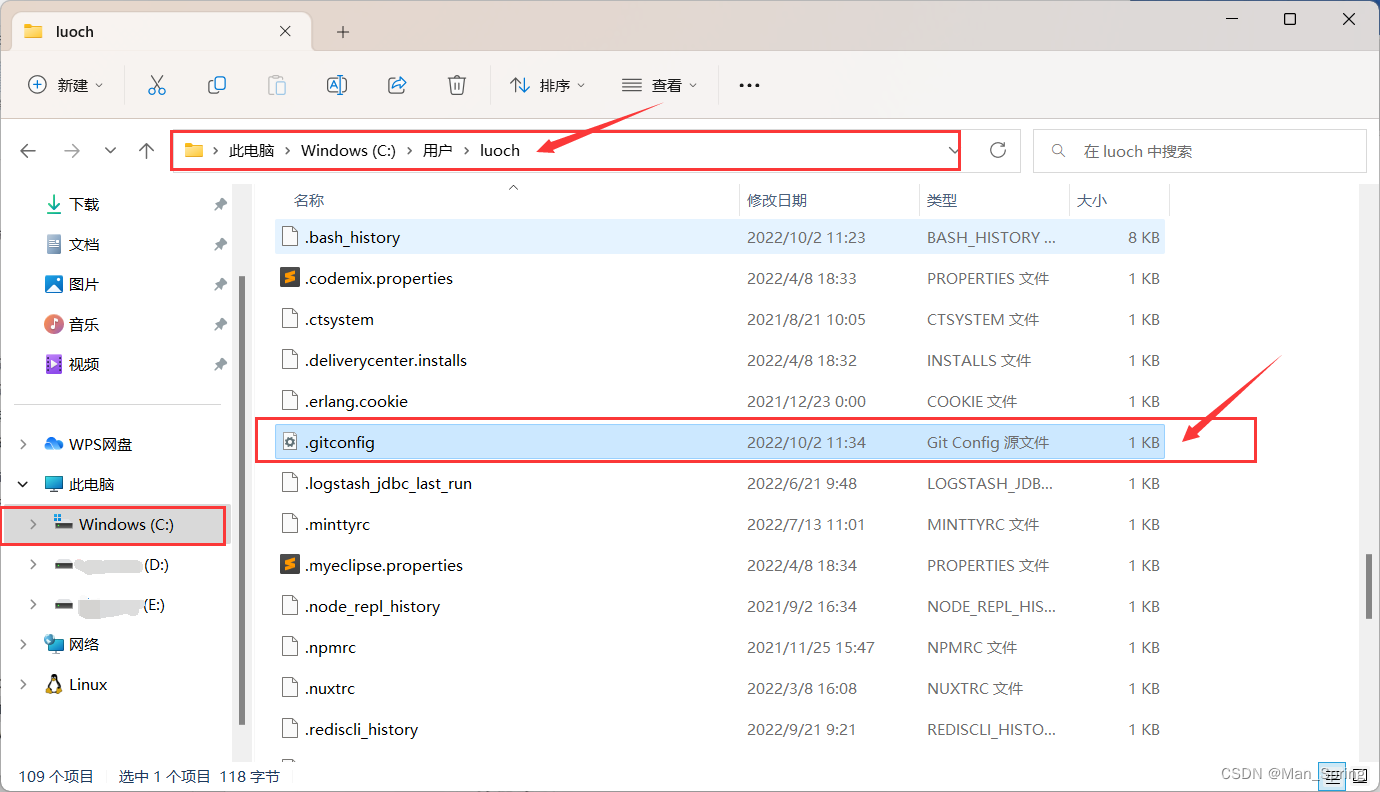Sort by 修改日期 column header
This screenshot has height=792, width=1380.
coord(777,200)
